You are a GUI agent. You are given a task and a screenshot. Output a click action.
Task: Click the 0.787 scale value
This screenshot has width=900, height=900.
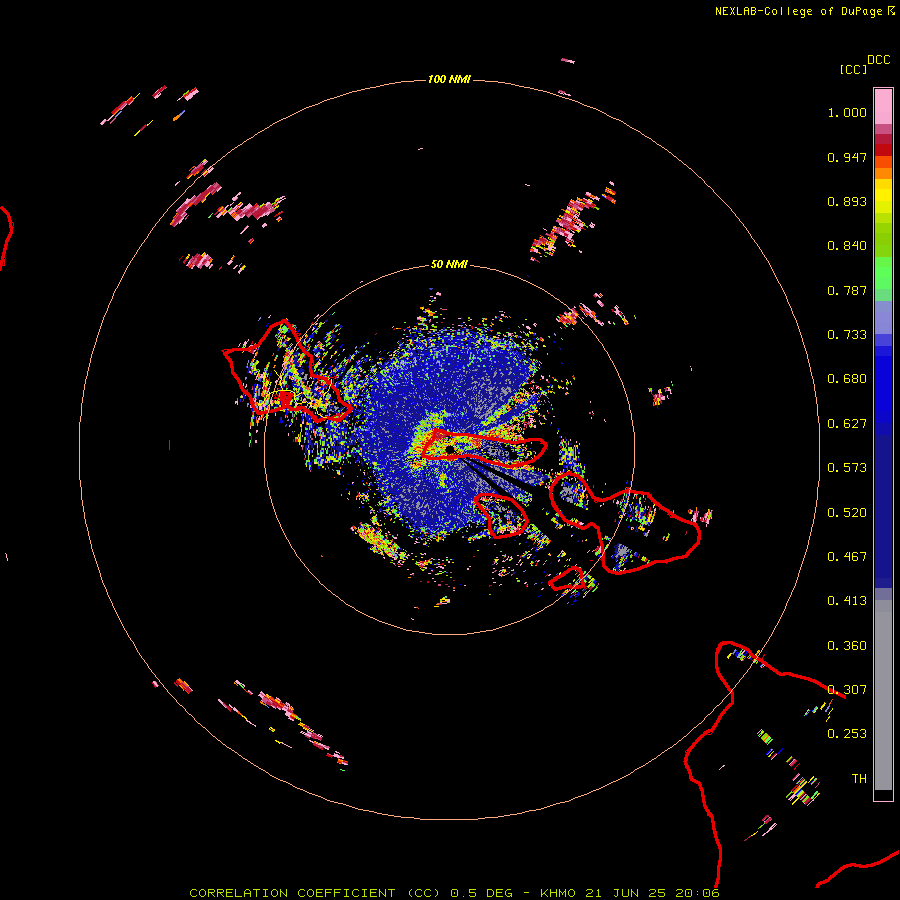click(x=847, y=290)
